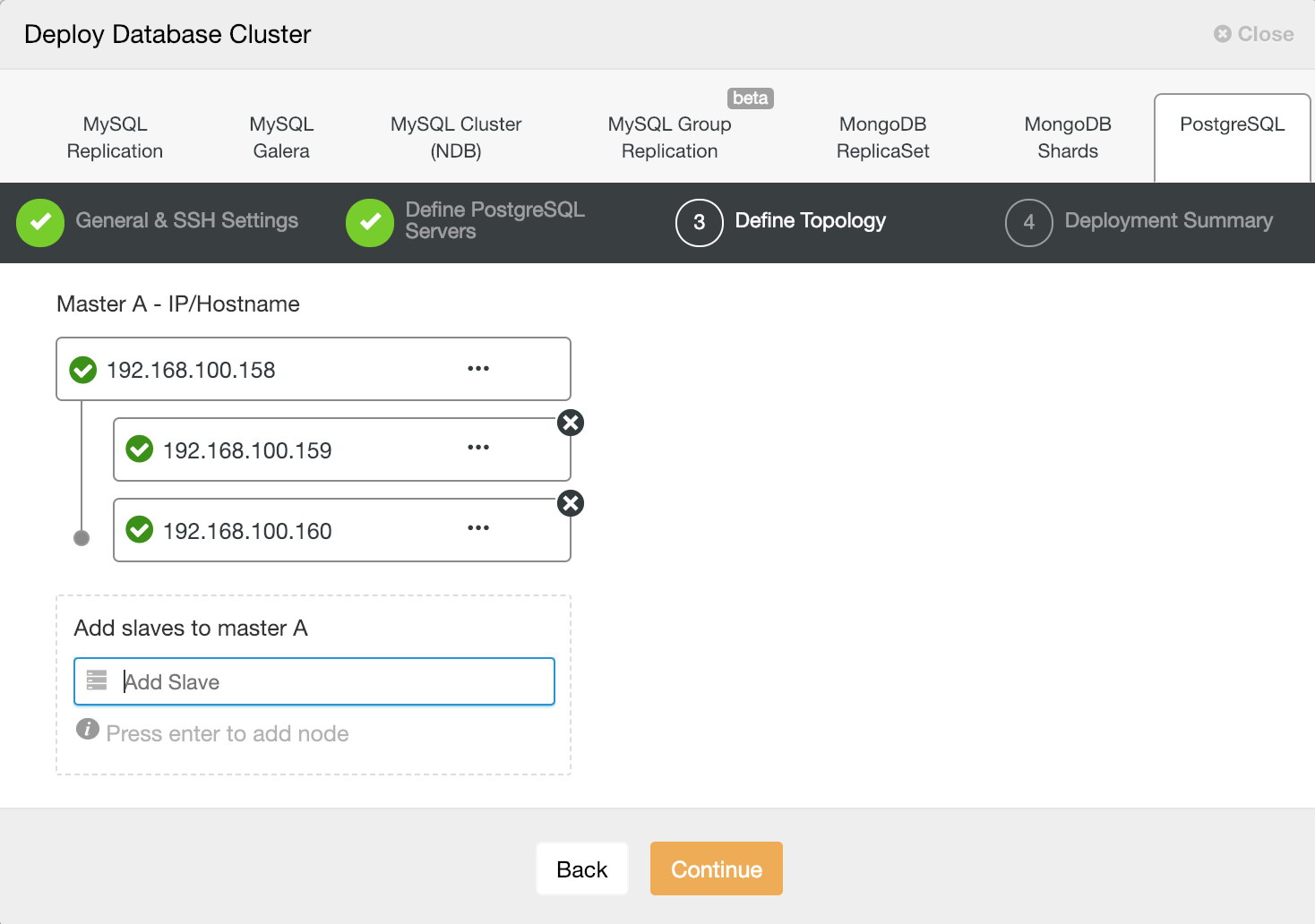The image size is (1315, 924).
Task: Click the server icon in Add Slave field
Action: click(x=97, y=680)
